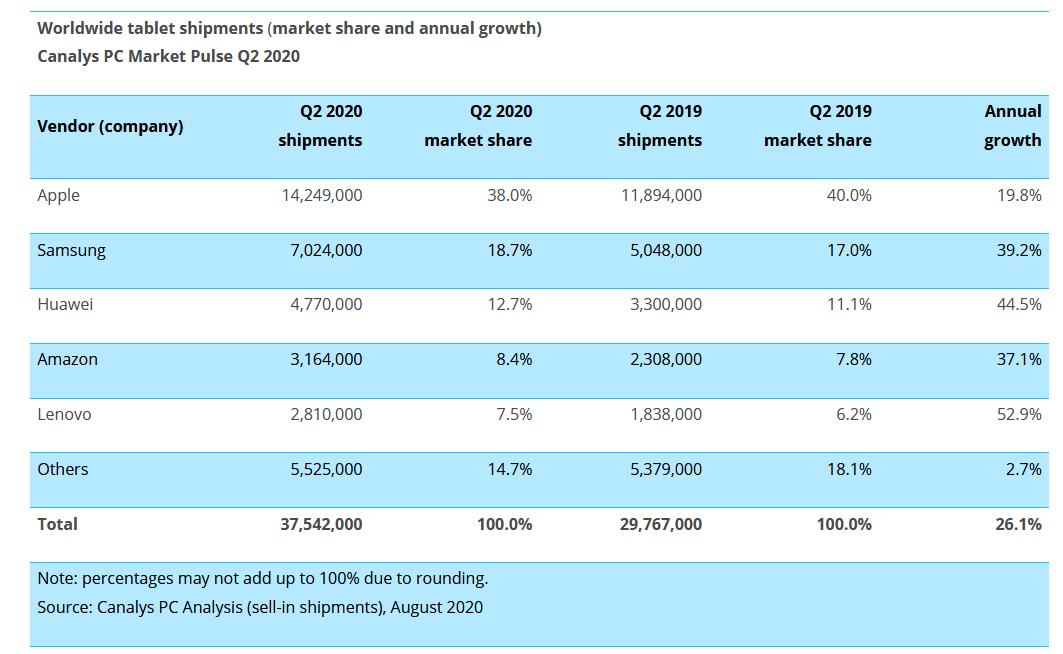Viewport: 1063px width, 654px height.
Task: Click the 'Q2 2020 market share' column header
Action: coord(478,125)
